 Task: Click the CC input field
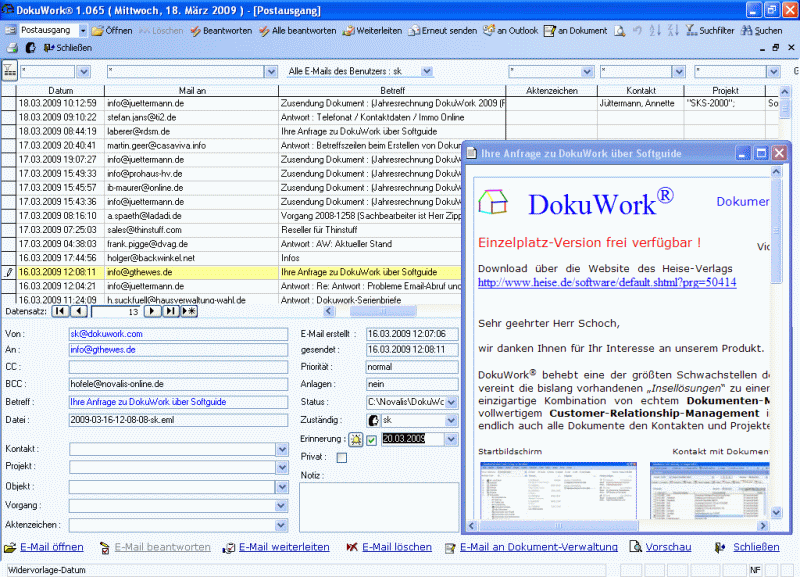(x=178, y=367)
